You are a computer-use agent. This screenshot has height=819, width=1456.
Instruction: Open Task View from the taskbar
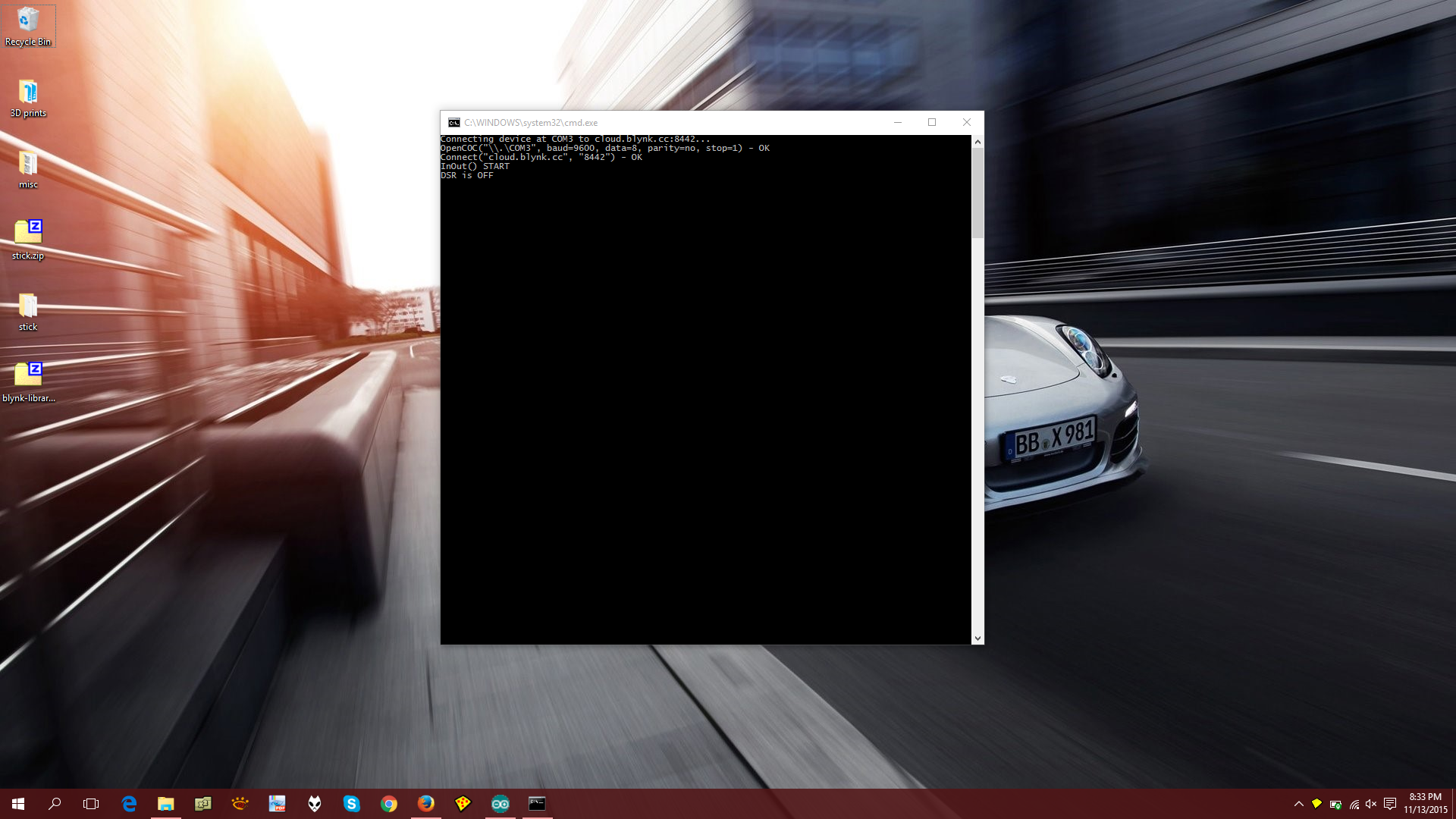(91, 804)
